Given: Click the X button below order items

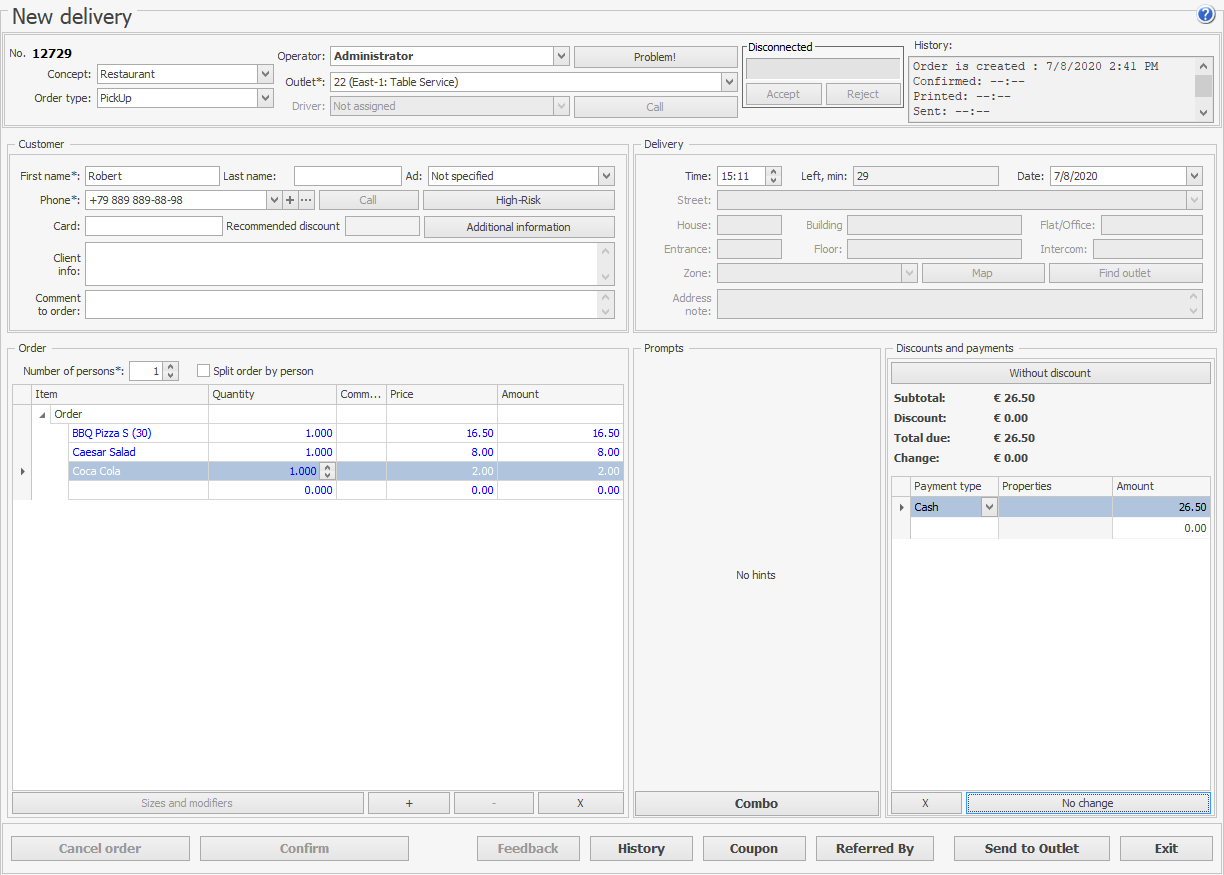Looking at the screenshot, I should [580, 803].
